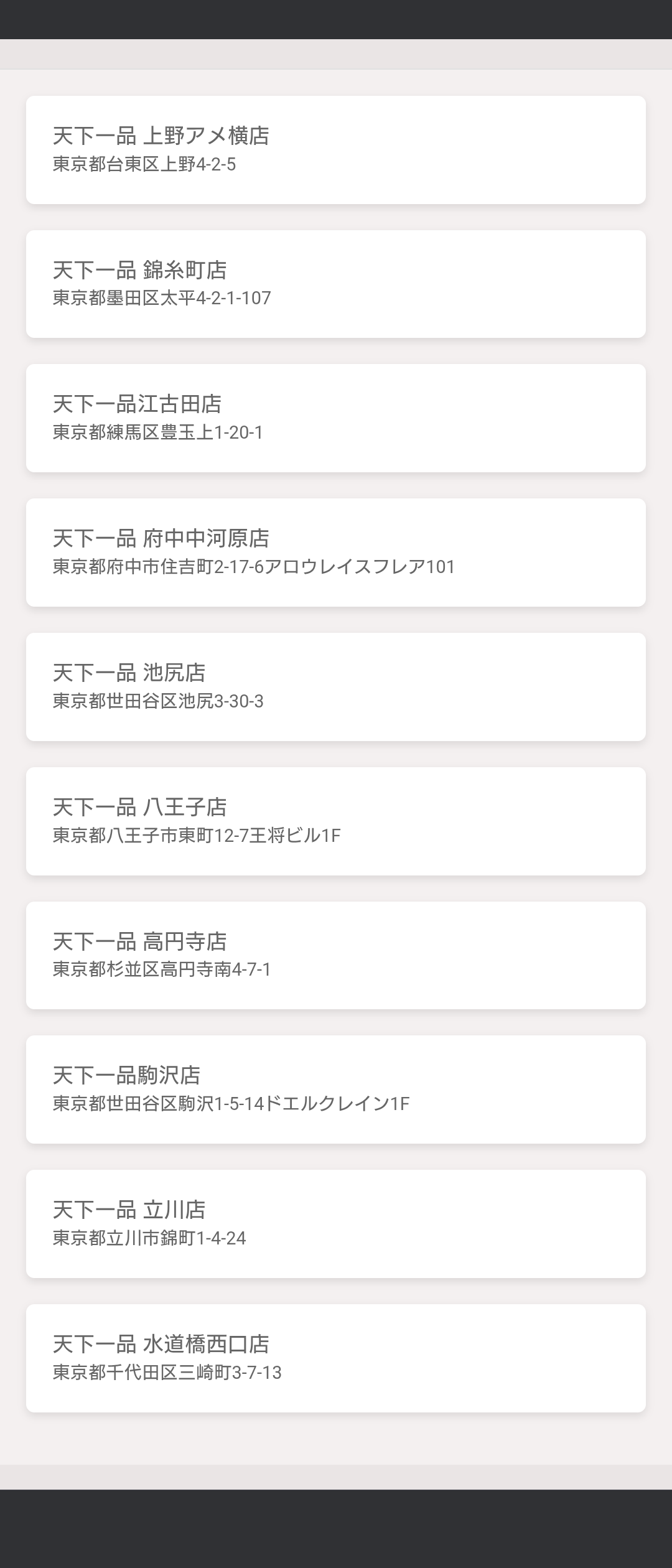
Task: Tap the address 東京都世田谷区池尻3-30-3
Action: pos(158,701)
